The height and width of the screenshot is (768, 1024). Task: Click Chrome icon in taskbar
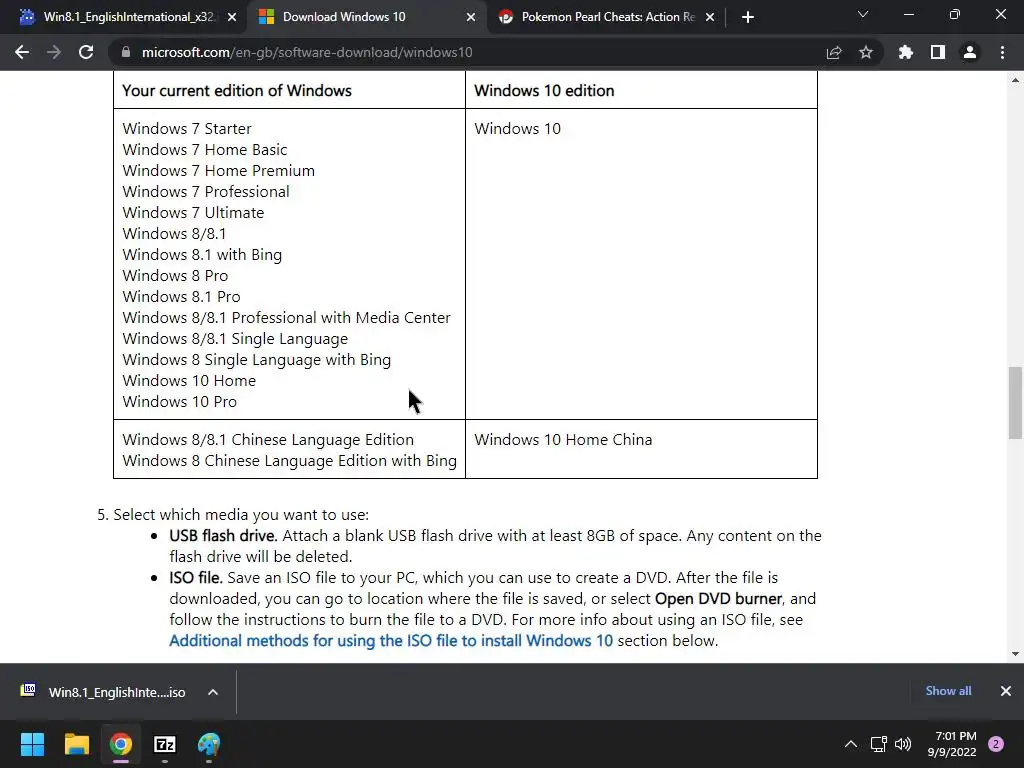[121, 744]
